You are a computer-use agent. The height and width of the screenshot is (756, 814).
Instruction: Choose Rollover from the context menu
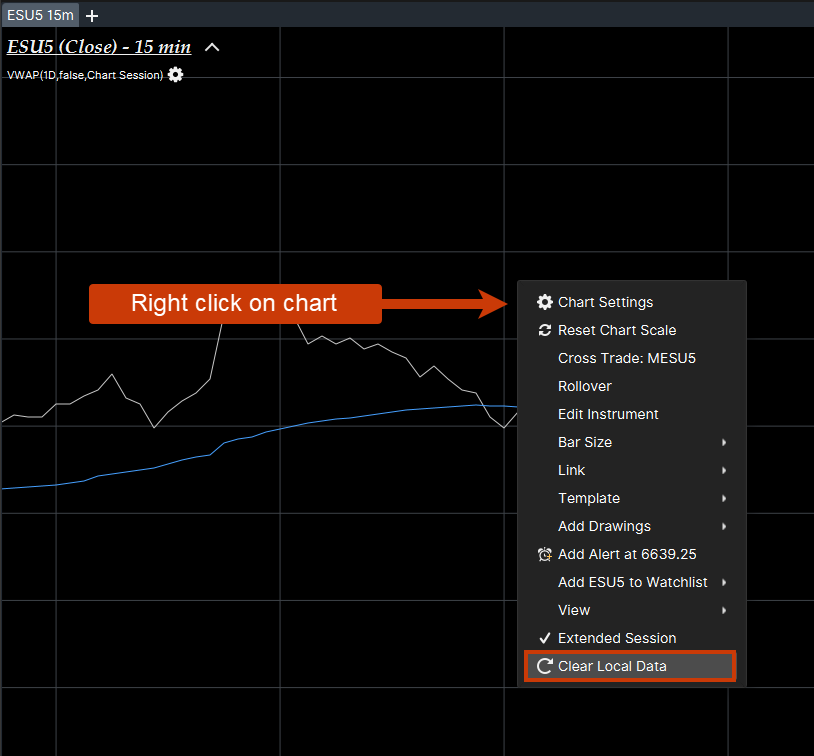(584, 386)
